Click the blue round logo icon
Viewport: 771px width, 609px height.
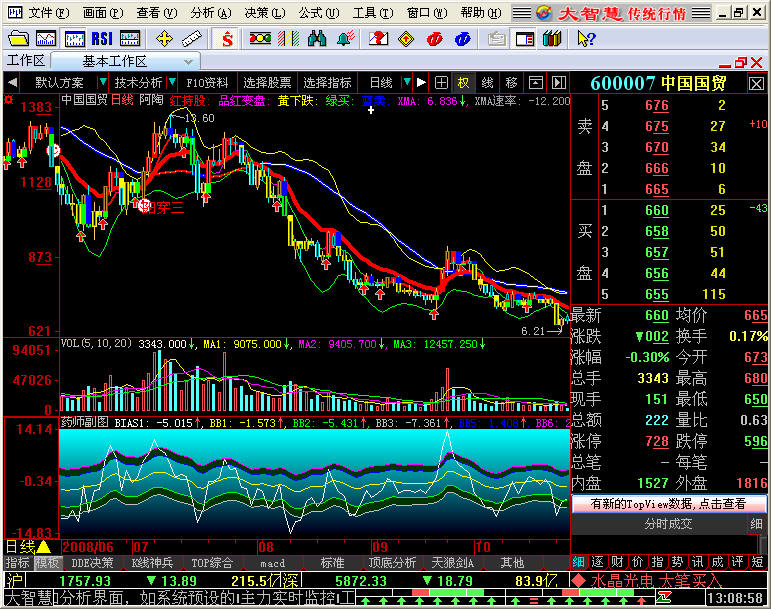coord(463,38)
